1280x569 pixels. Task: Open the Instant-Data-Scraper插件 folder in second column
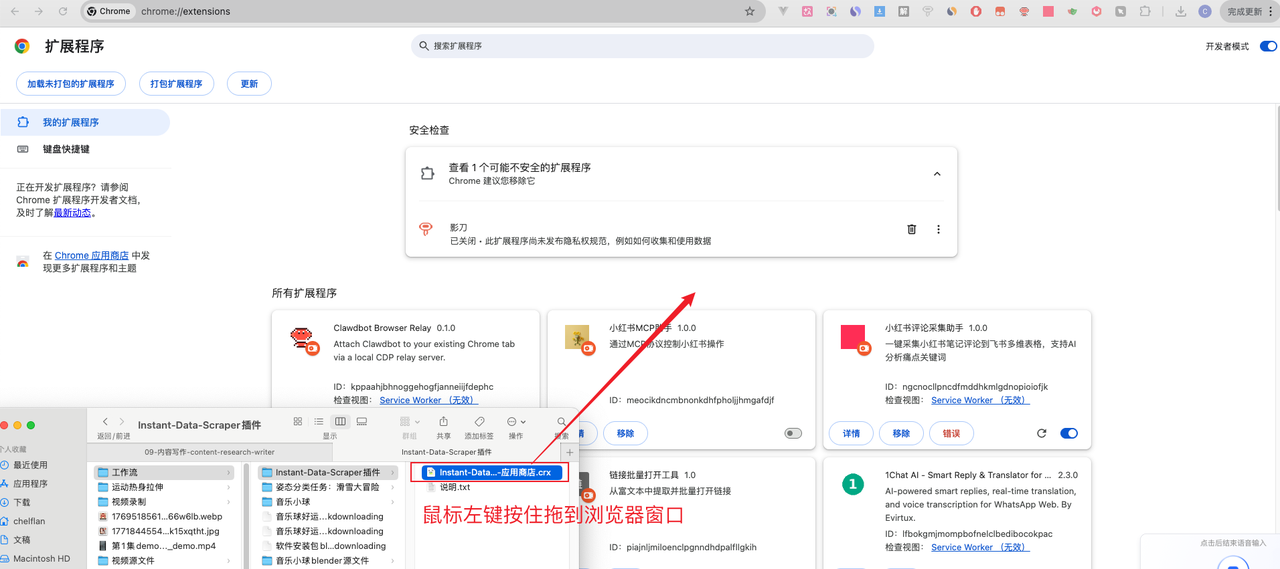tap(327, 472)
